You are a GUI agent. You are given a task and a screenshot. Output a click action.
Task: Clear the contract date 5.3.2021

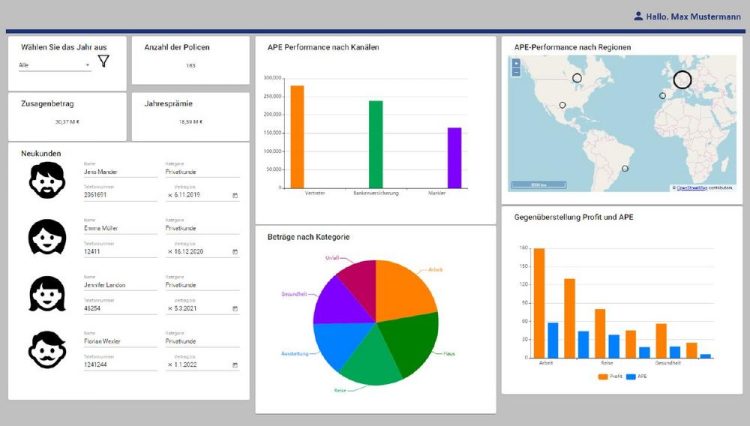169,309
